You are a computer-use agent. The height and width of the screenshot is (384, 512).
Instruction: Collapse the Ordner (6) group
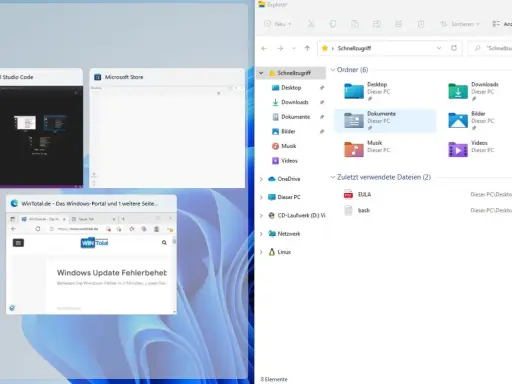(332, 70)
